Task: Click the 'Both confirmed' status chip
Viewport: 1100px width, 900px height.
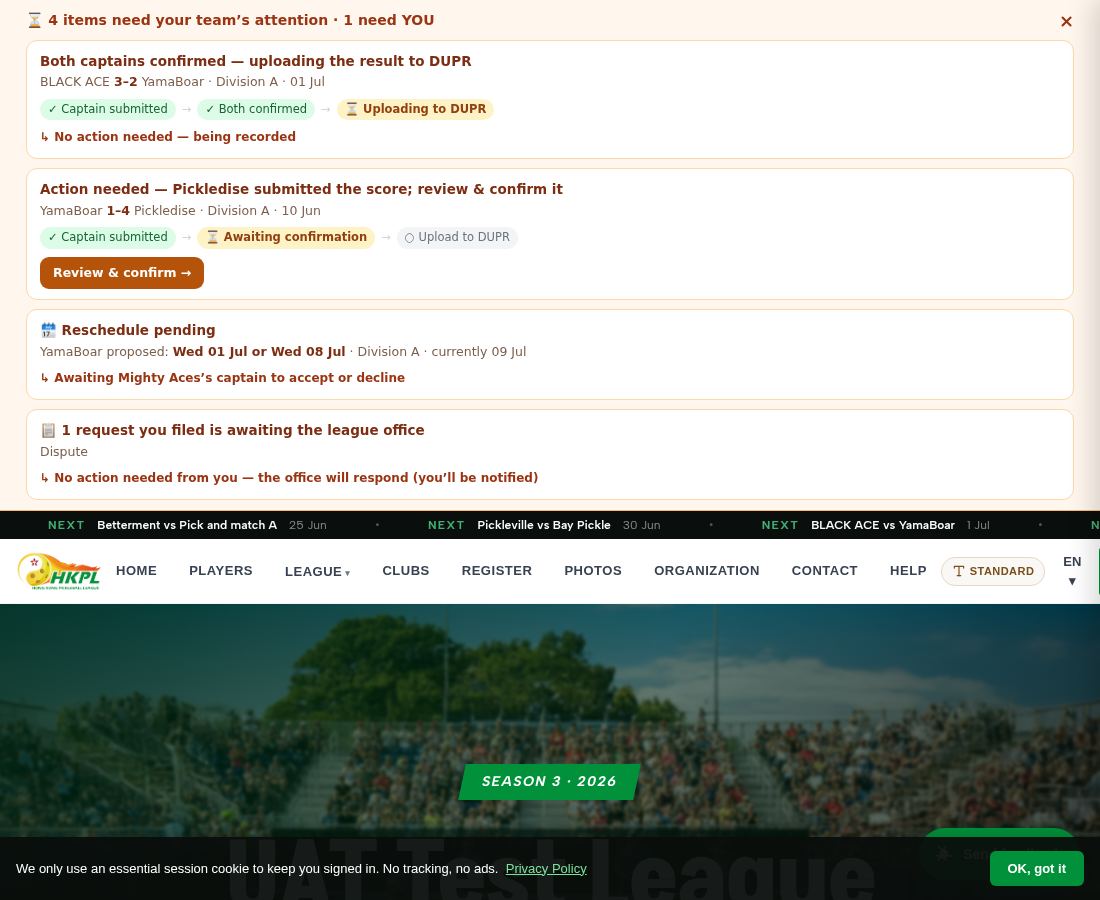Action: tap(256, 109)
